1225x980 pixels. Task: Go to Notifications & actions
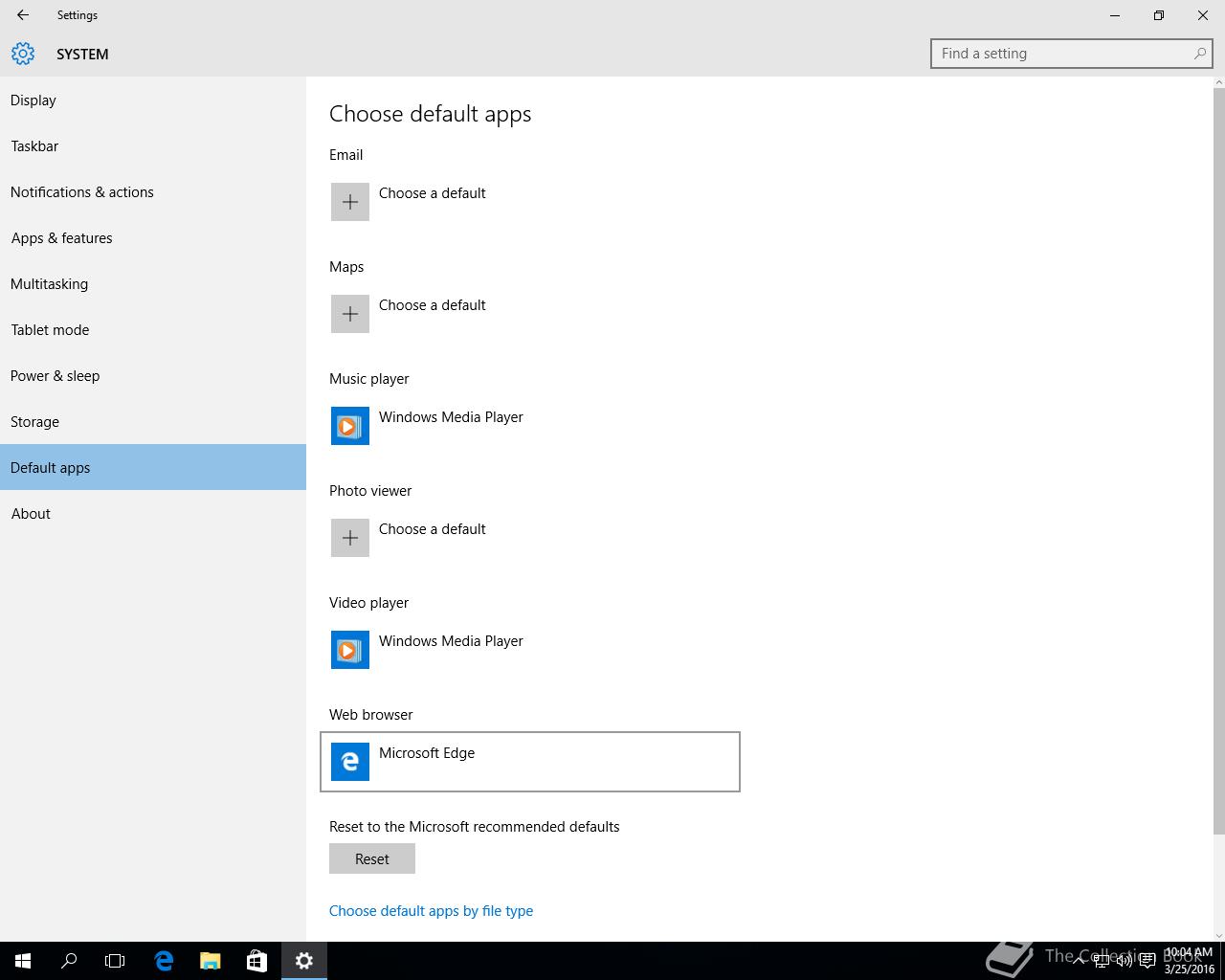click(x=153, y=191)
